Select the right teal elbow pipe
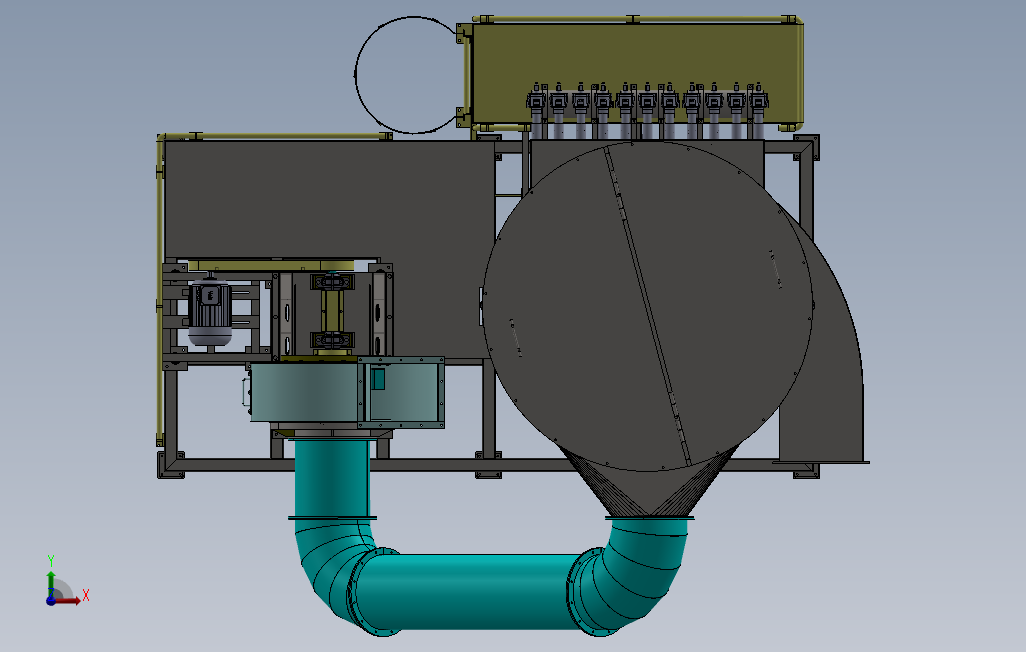The height and width of the screenshot is (652, 1026). click(638, 570)
